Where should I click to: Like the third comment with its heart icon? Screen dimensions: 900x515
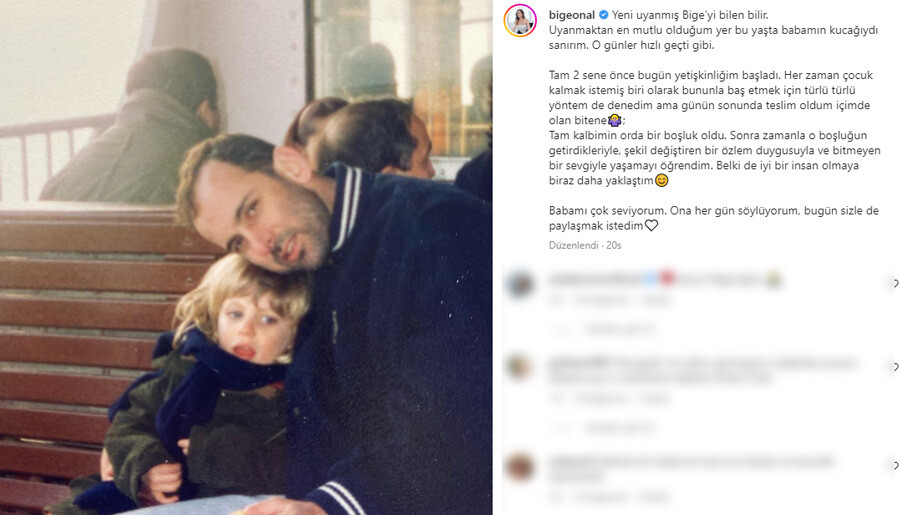[895, 465]
